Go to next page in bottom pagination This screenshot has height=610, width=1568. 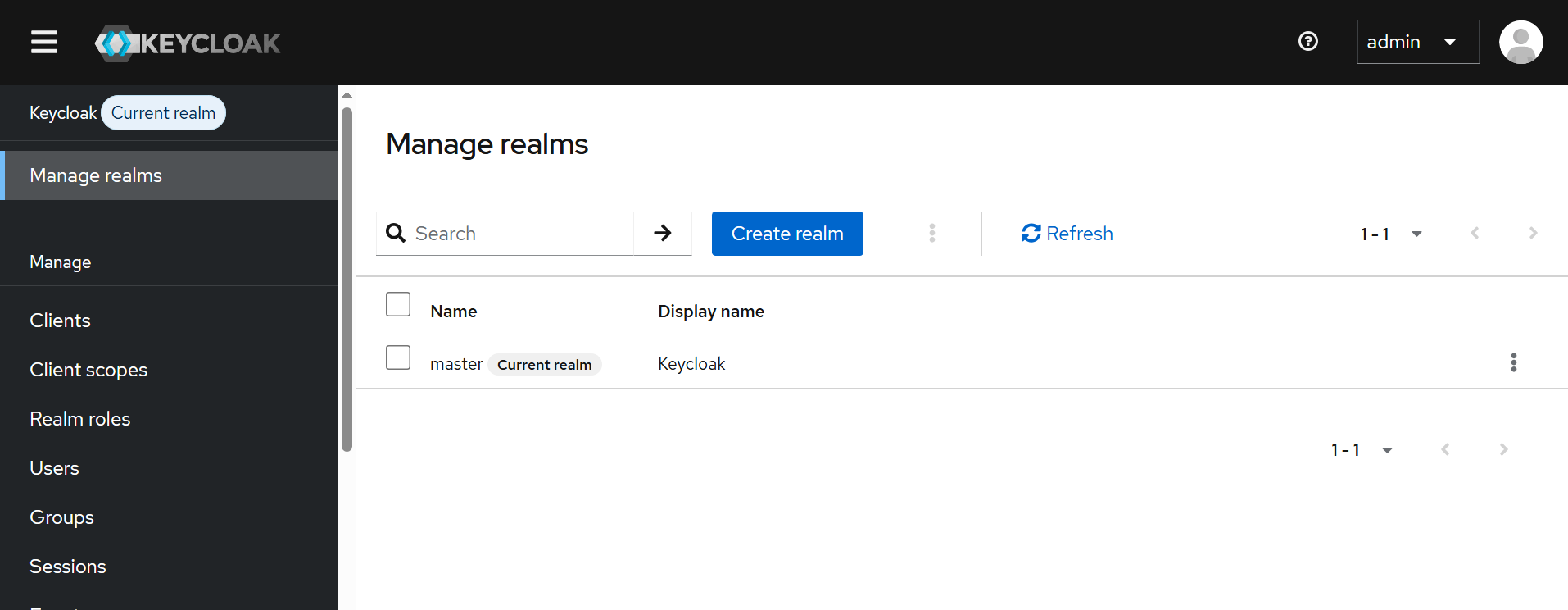(1503, 449)
